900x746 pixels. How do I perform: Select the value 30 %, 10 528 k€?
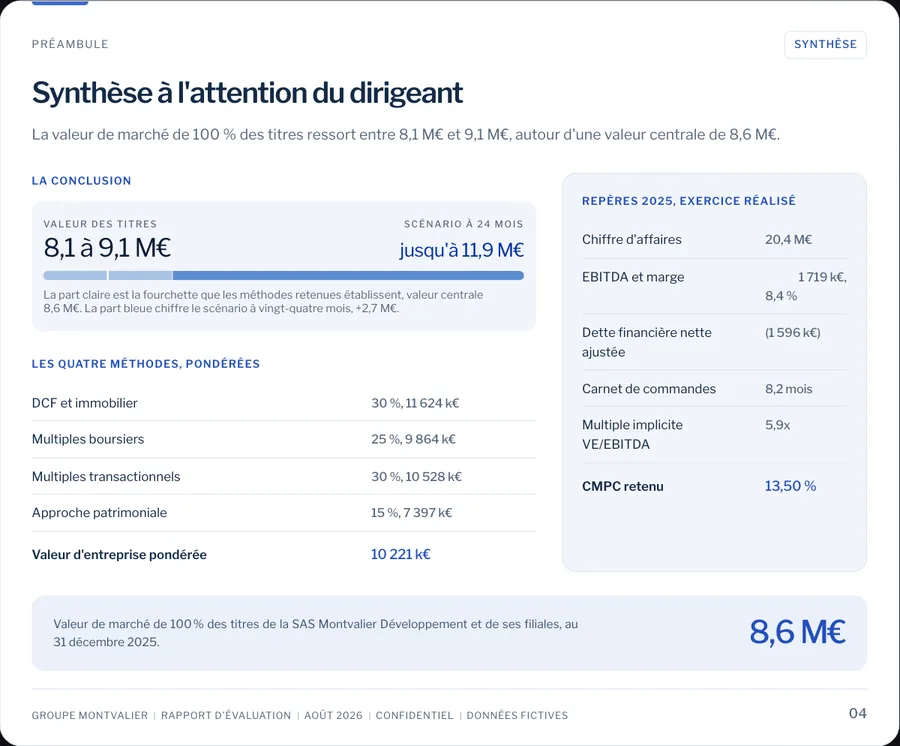[x=416, y=476]
